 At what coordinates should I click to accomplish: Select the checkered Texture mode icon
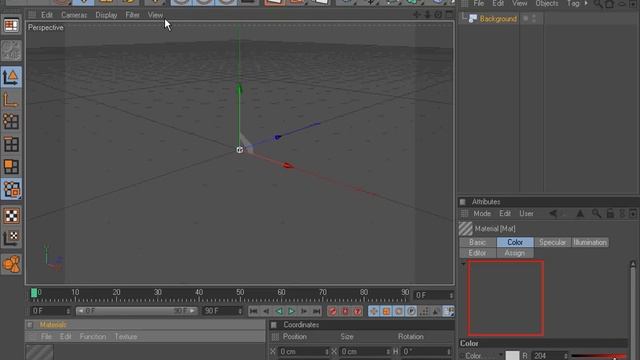11,216
